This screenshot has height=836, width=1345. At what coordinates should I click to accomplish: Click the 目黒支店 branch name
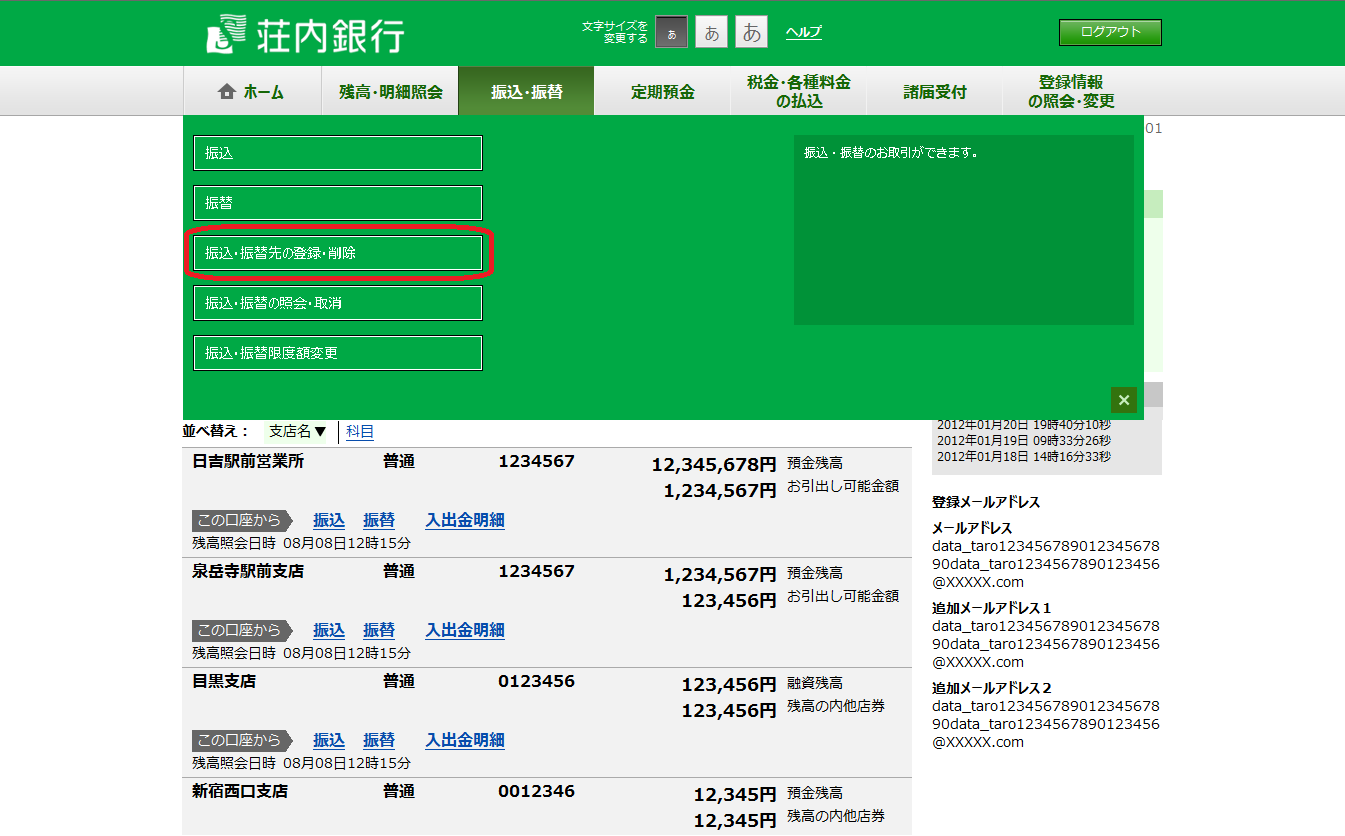pos(224,681)
